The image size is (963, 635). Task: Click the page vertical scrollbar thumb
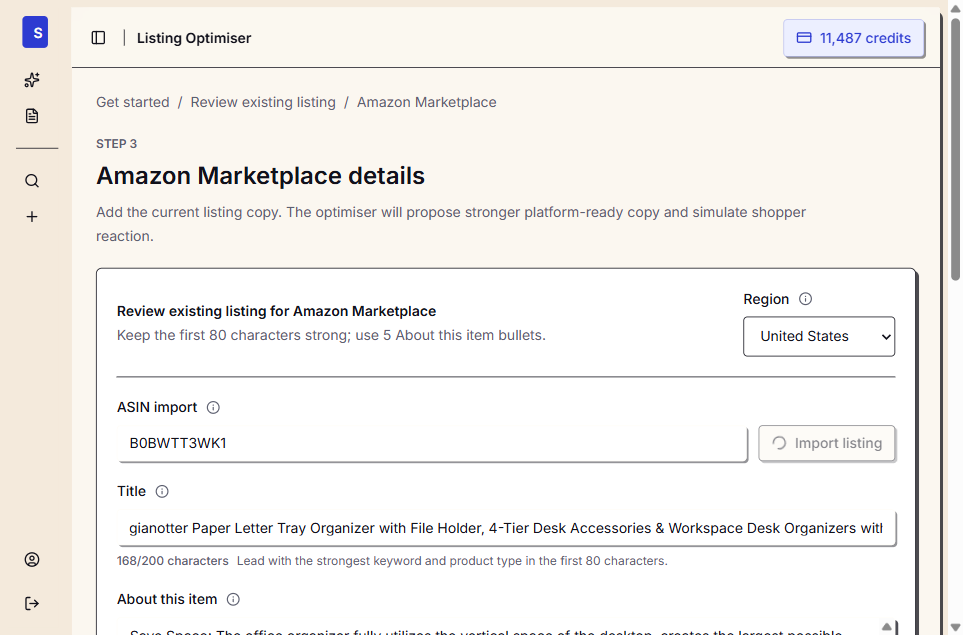[955, 149]
